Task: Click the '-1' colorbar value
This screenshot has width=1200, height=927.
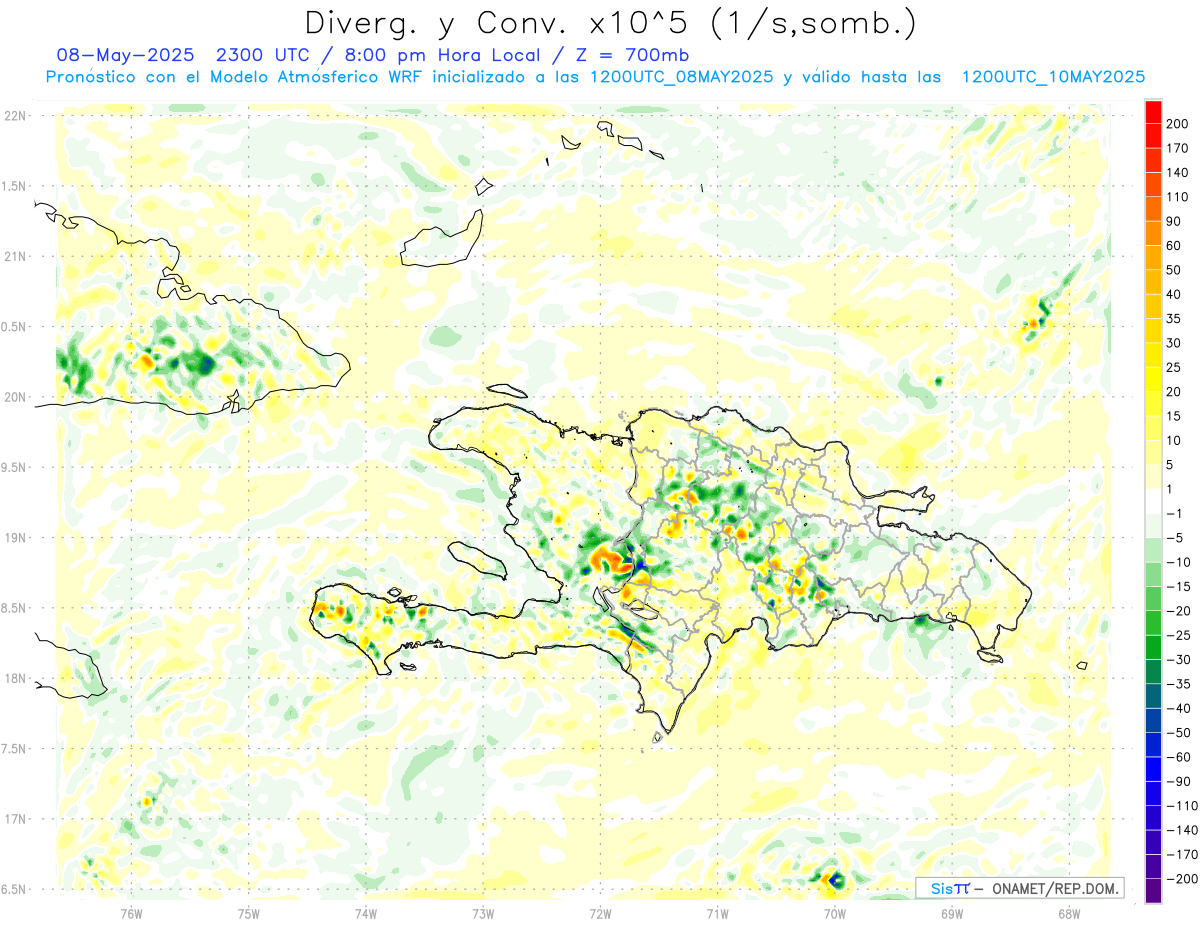Action: (x=1173, y=513)
